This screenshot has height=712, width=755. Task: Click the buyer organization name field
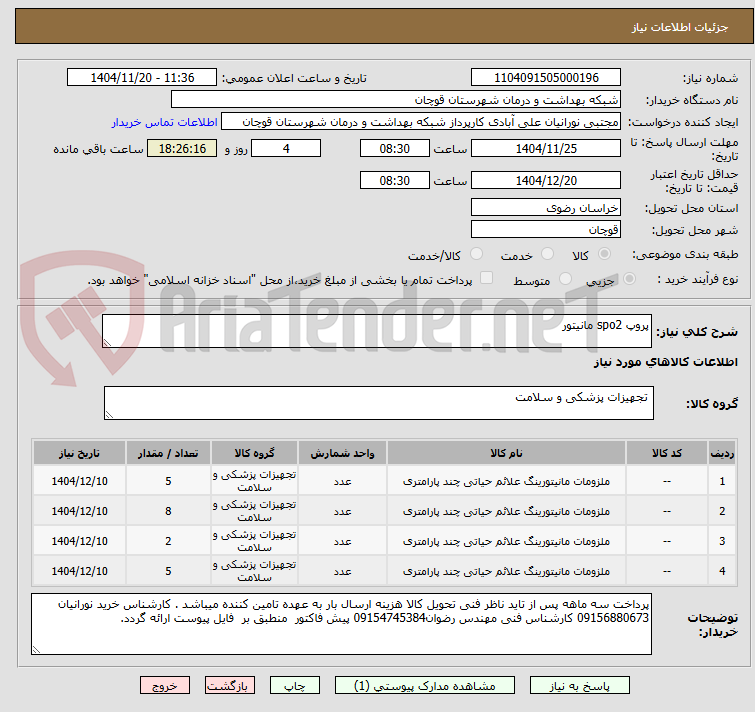(x=396, y=100)
